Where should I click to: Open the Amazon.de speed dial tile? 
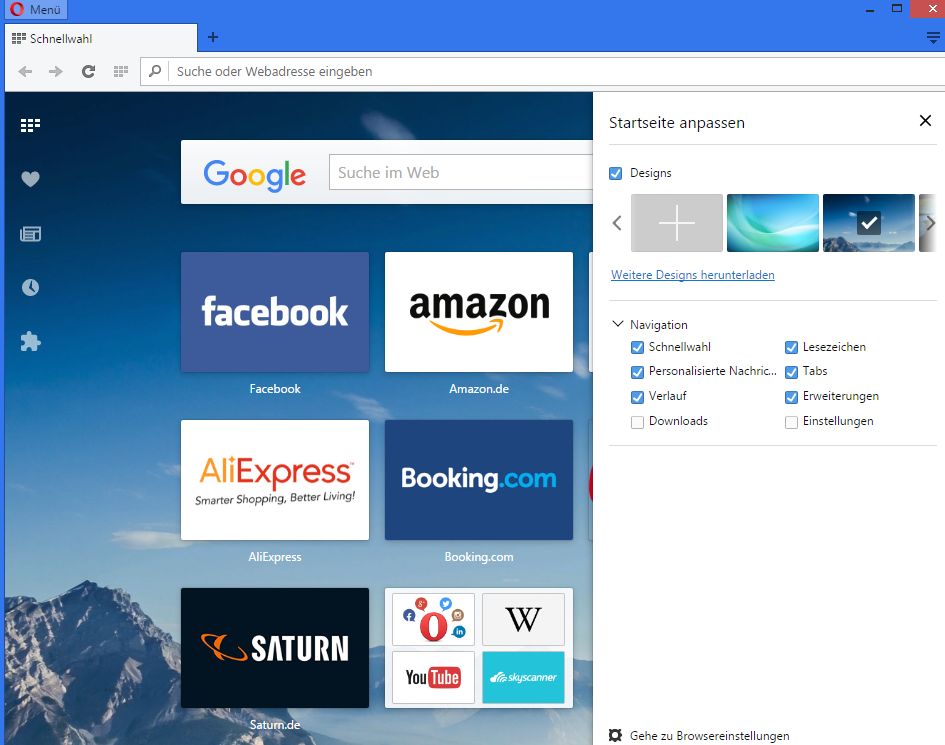pos(479,312)
